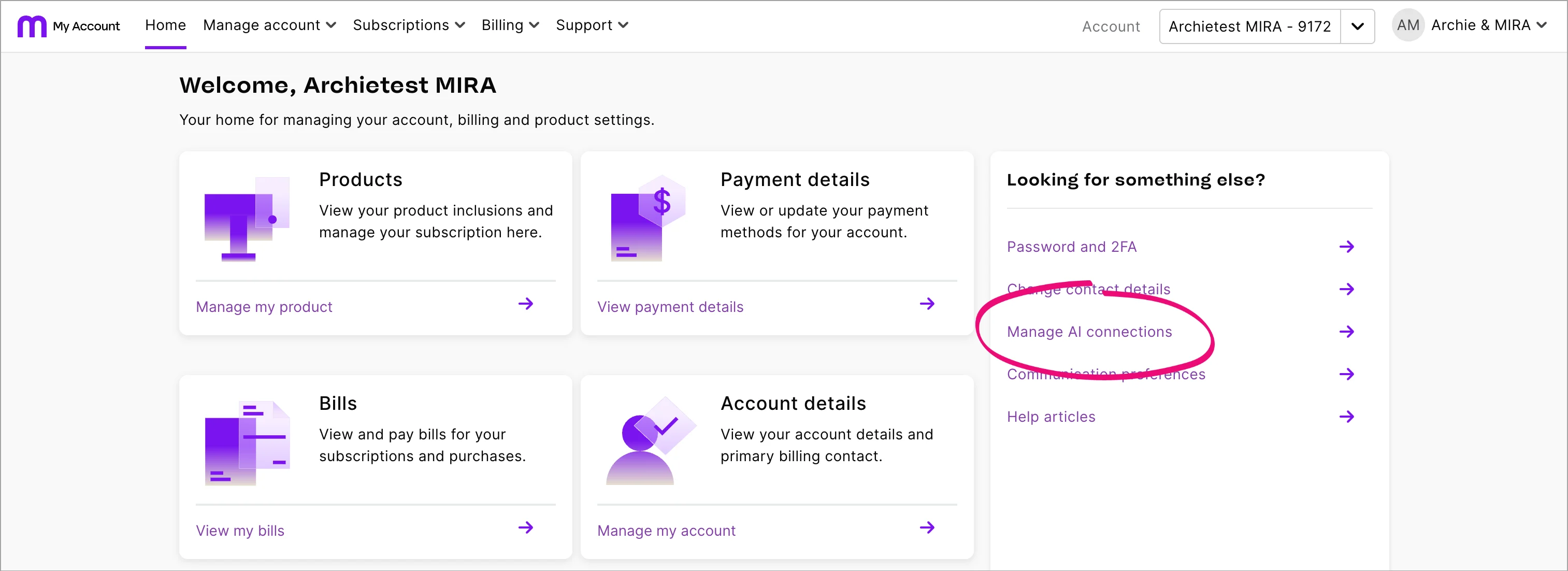Open the account selector chevron dropdown

pos(1357,26)
